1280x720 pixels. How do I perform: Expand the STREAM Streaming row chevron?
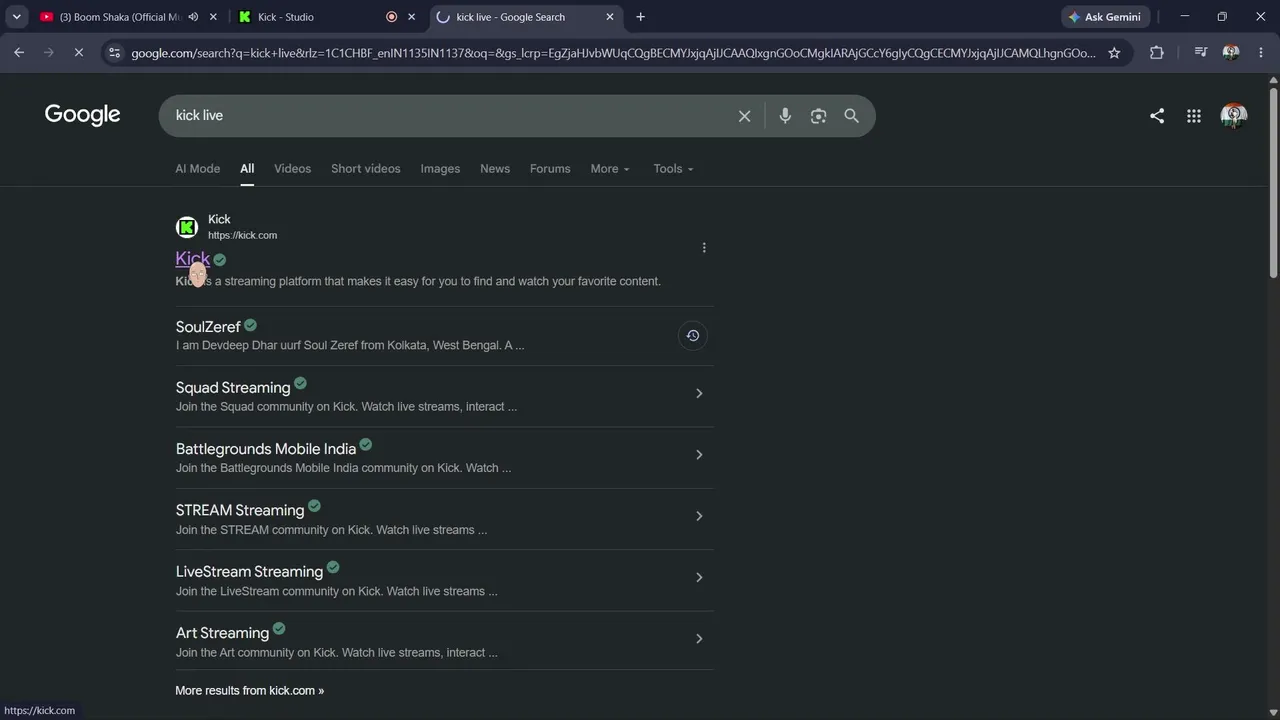(x=699, y=516)
